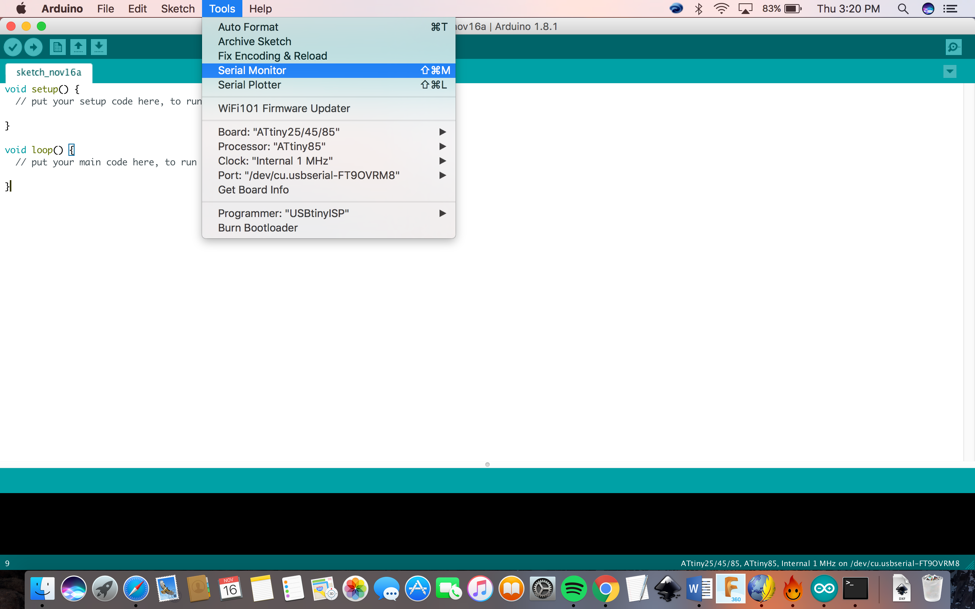This screenshot has width=975, height=609.
Task: Click the clock showing Thu 3:20 PM
Action: tap(848, 9)
